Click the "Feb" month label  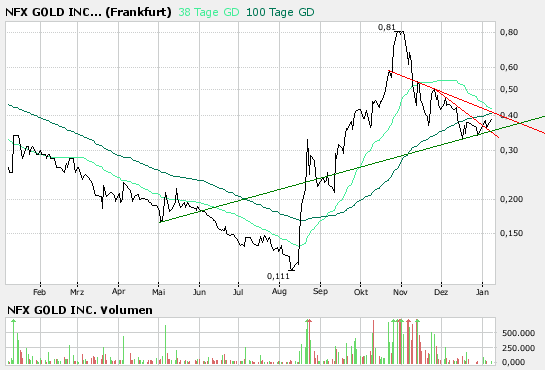(x=39, y=292)
